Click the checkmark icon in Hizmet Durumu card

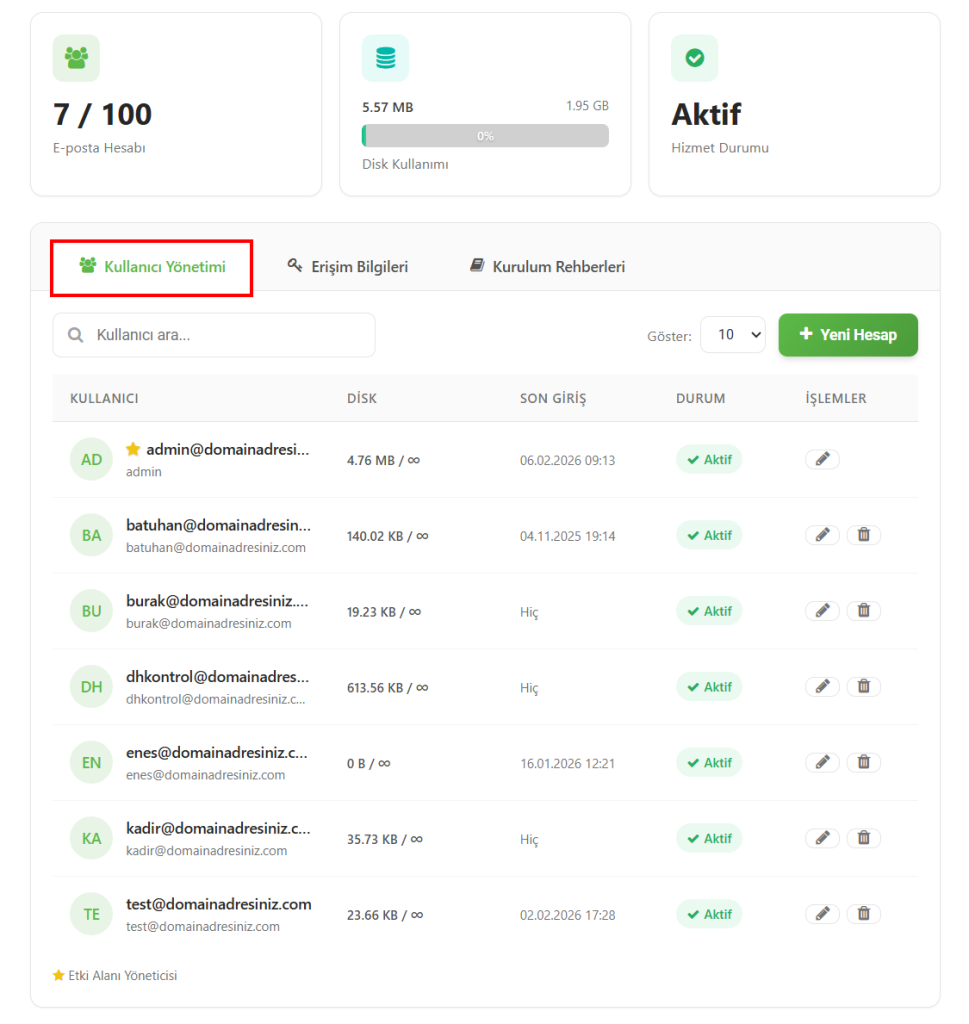click(x=694, y=58)
